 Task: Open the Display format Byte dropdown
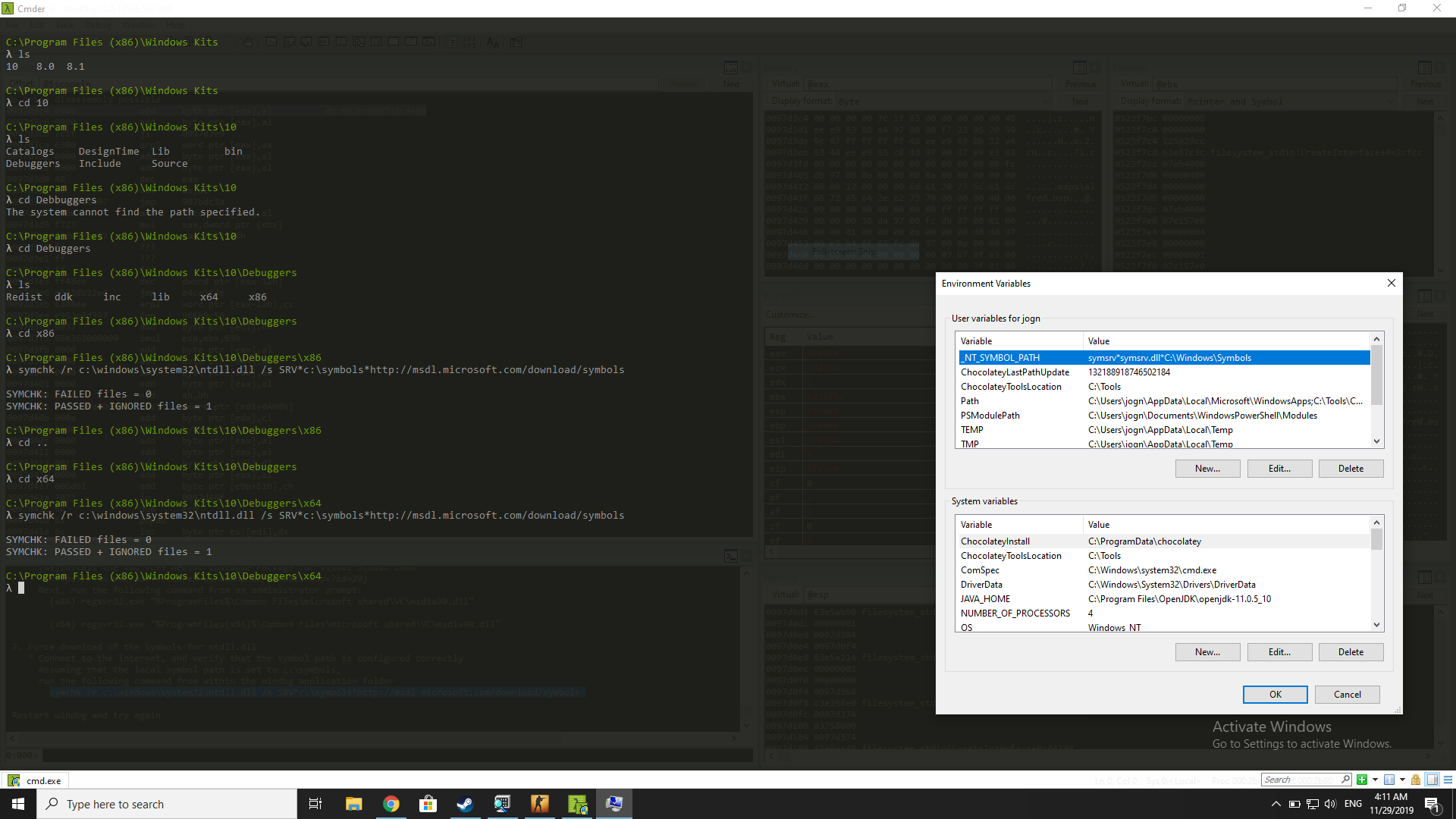tap(1046, 101)
